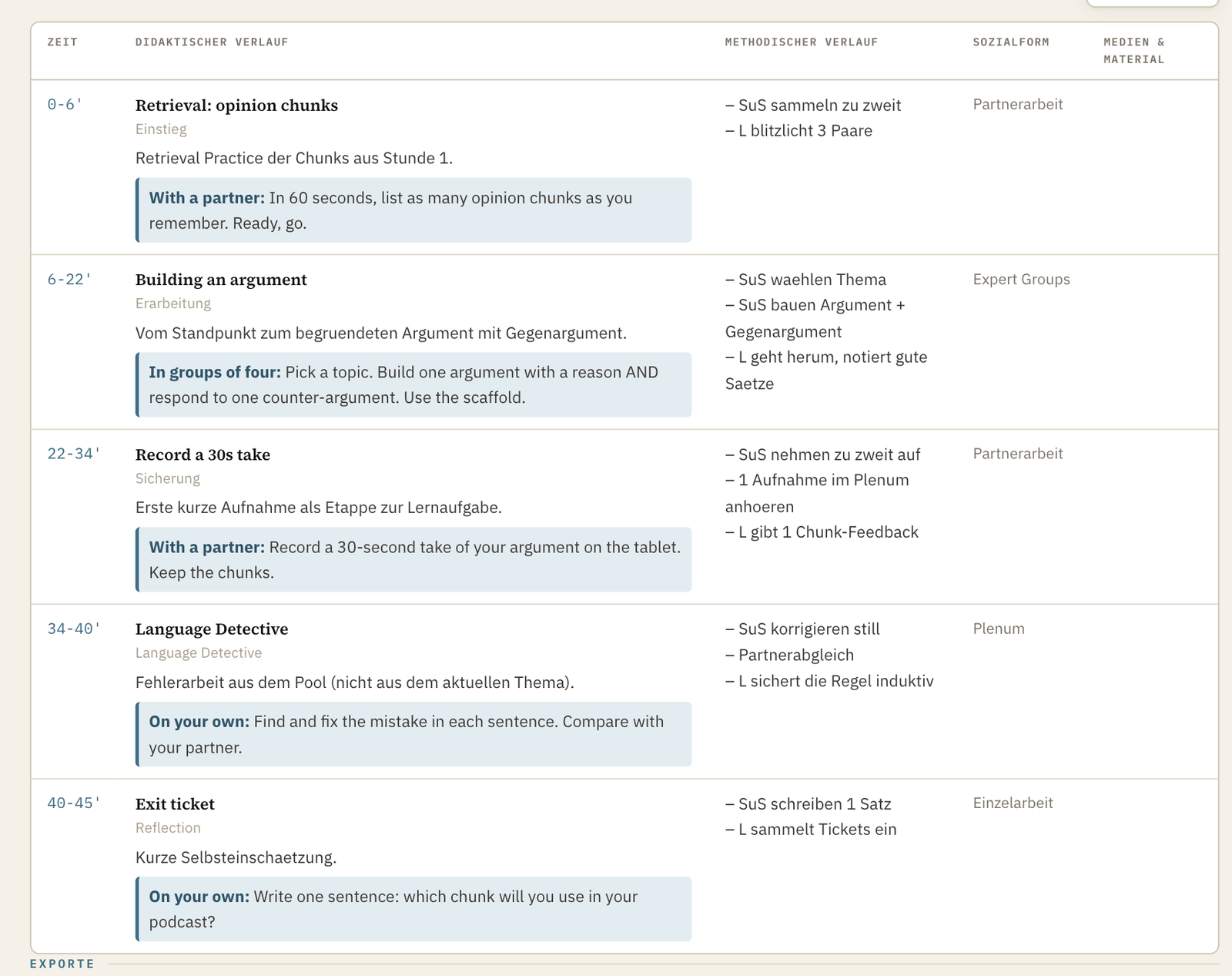The height and width of the screenshot is (976, 1232).
Task: Select 'L sammelt Tickets ein' method line
Action: pyautogui.click(x=811, y=830)
